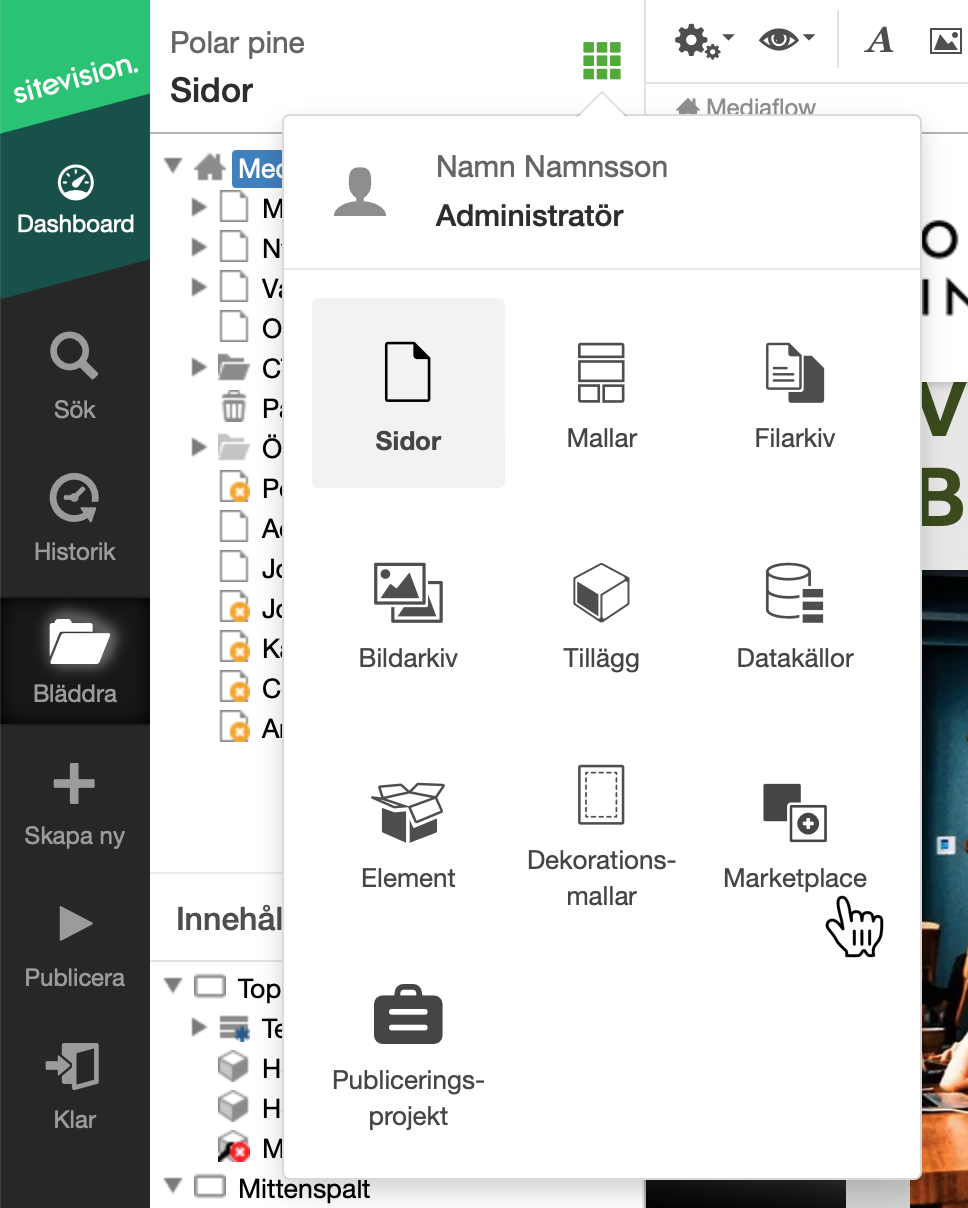Open the Mallar templates view
The width and height of the screenshot is (968, 1208).
602,394
